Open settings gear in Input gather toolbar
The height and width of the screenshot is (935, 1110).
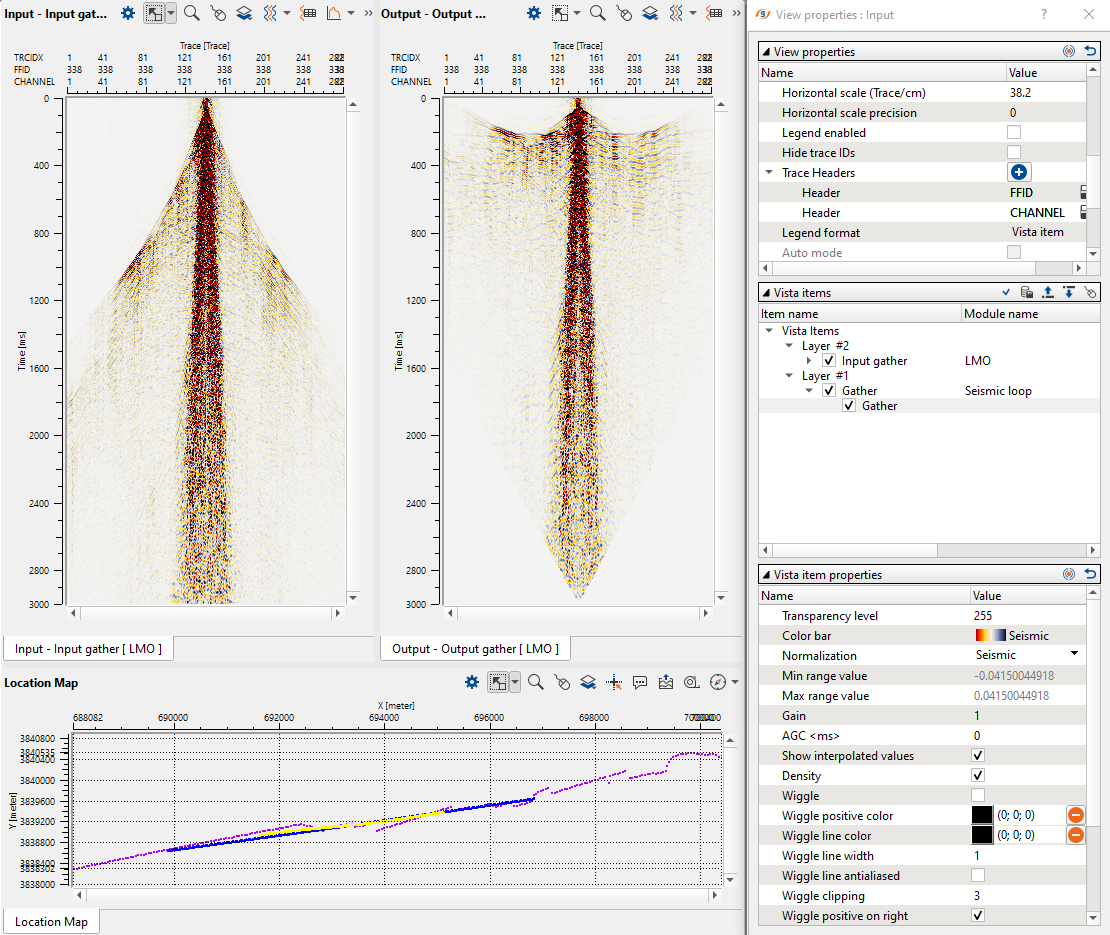[127, 13]
